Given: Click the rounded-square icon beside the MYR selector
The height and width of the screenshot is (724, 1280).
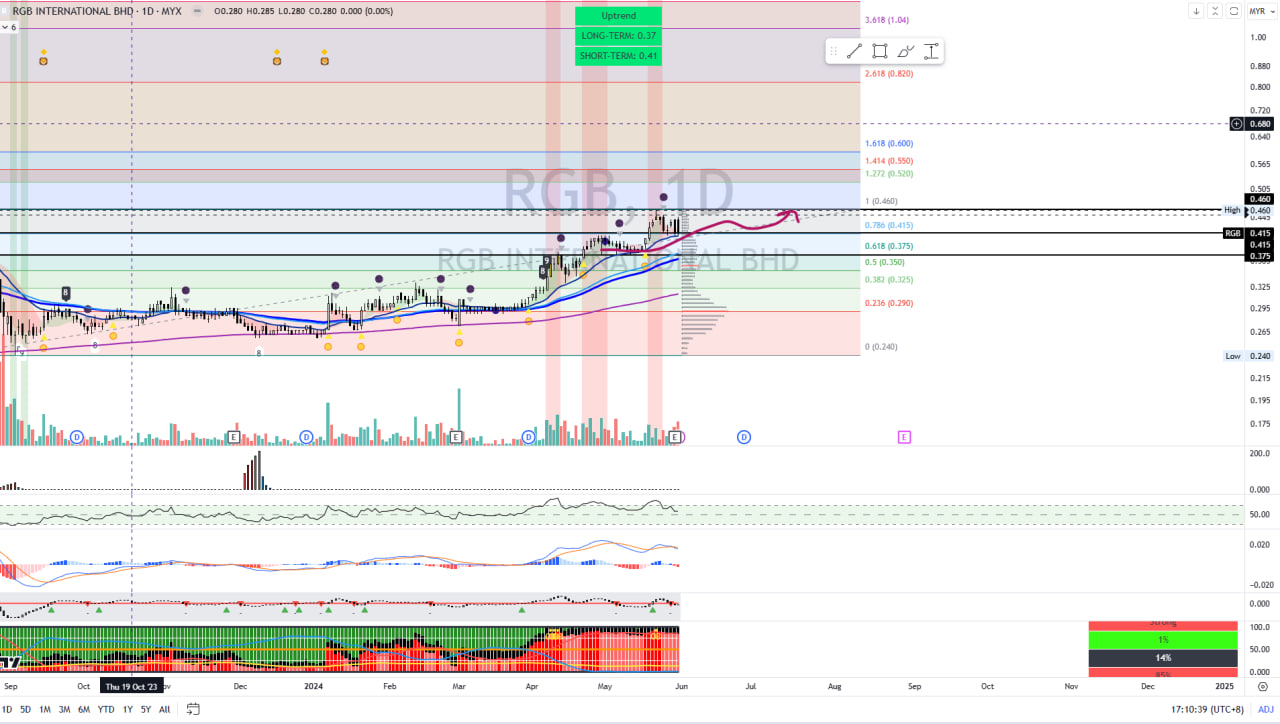Looking at the screenshot, I should (x=1234, y=11).
